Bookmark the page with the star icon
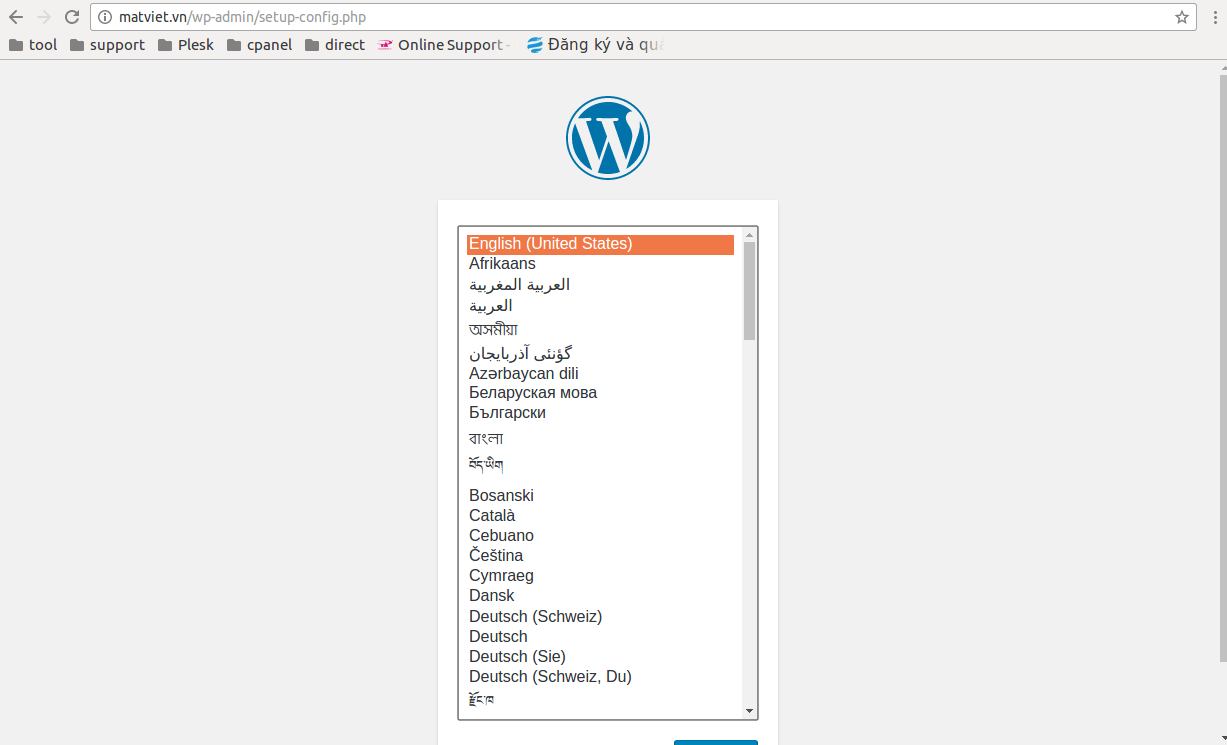Image resolution: width=1227 pixels, height=745 pixels. (1182, 17)
